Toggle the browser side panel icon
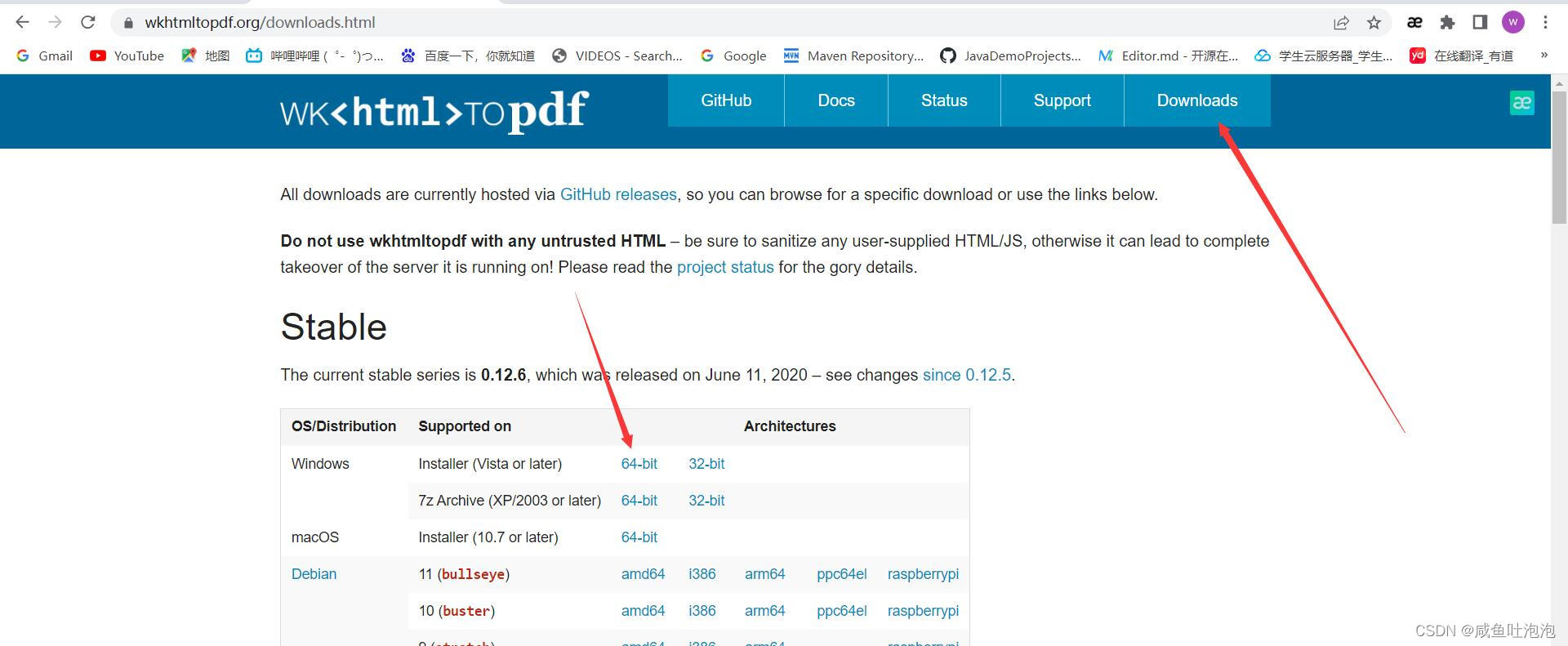 [x=1480, y=23]
